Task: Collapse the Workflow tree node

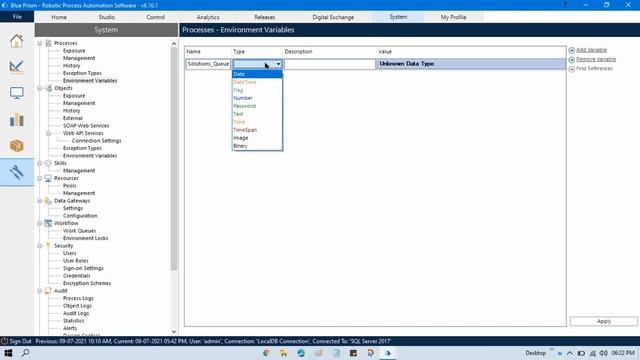Action: point(40,223)
